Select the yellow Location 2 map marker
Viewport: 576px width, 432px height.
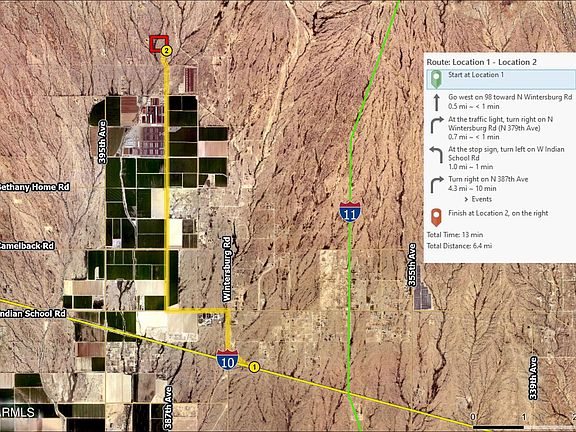(166, 51)
